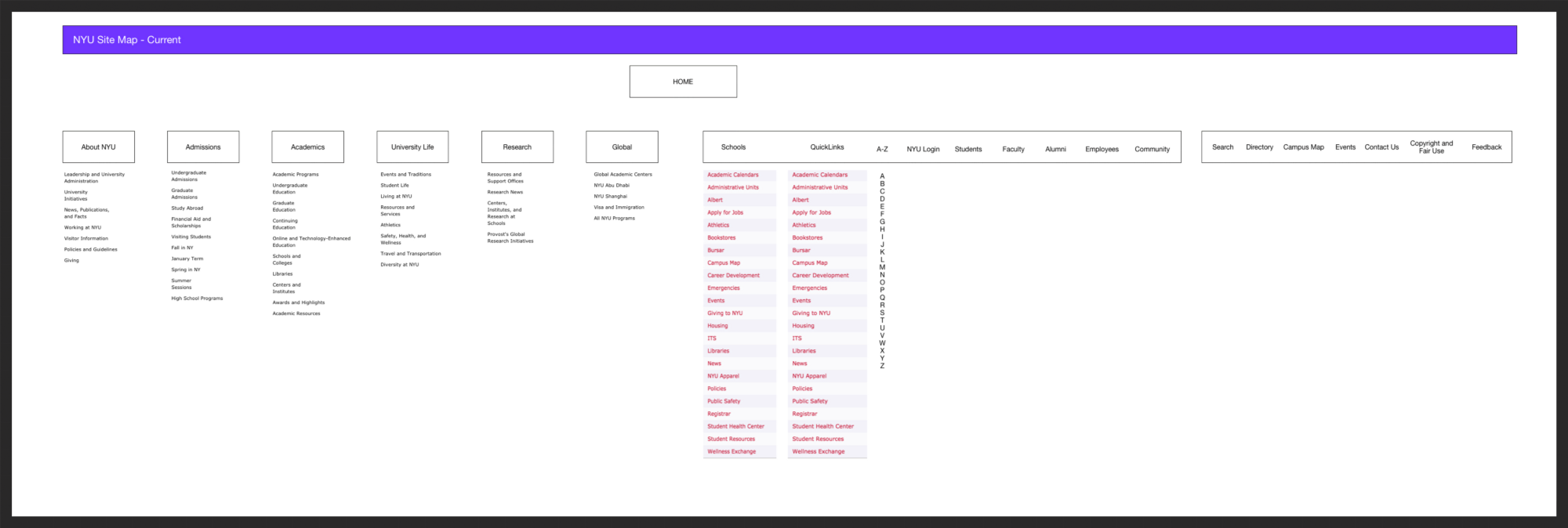Click the University Life box
This screenshot has height=528, width=1568.
coord(412,146)
